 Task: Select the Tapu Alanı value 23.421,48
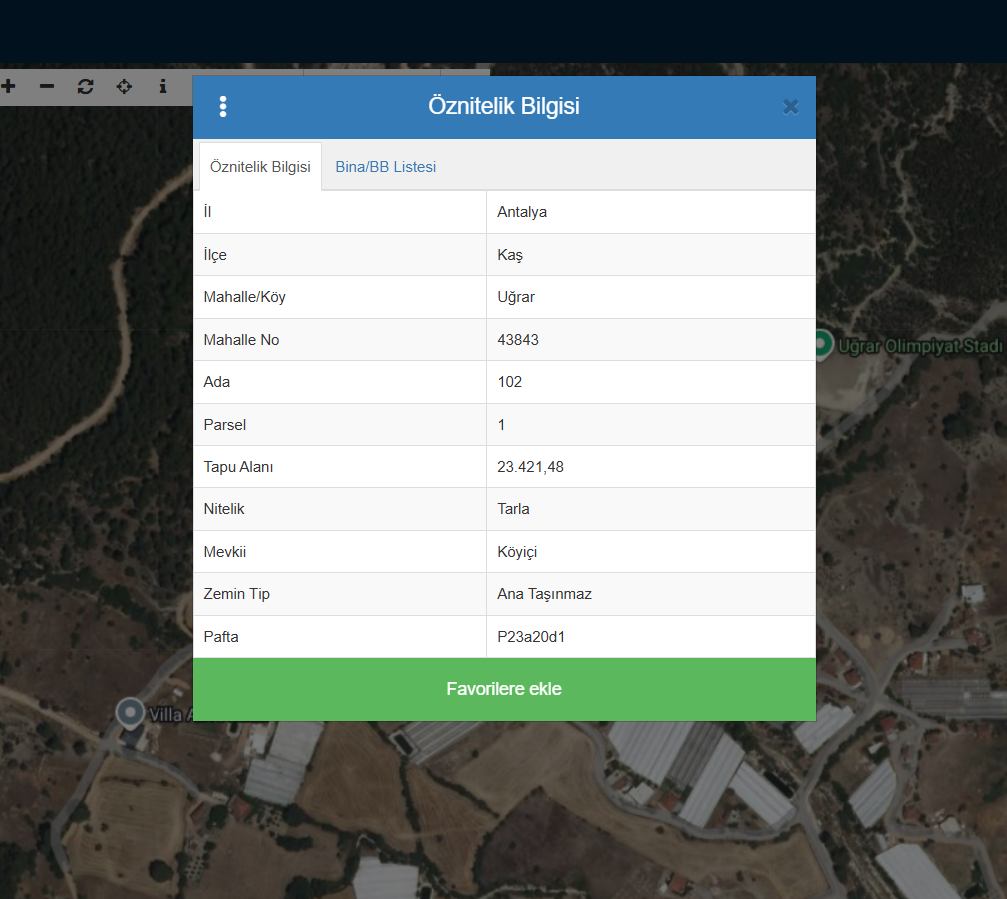point(530,467)
